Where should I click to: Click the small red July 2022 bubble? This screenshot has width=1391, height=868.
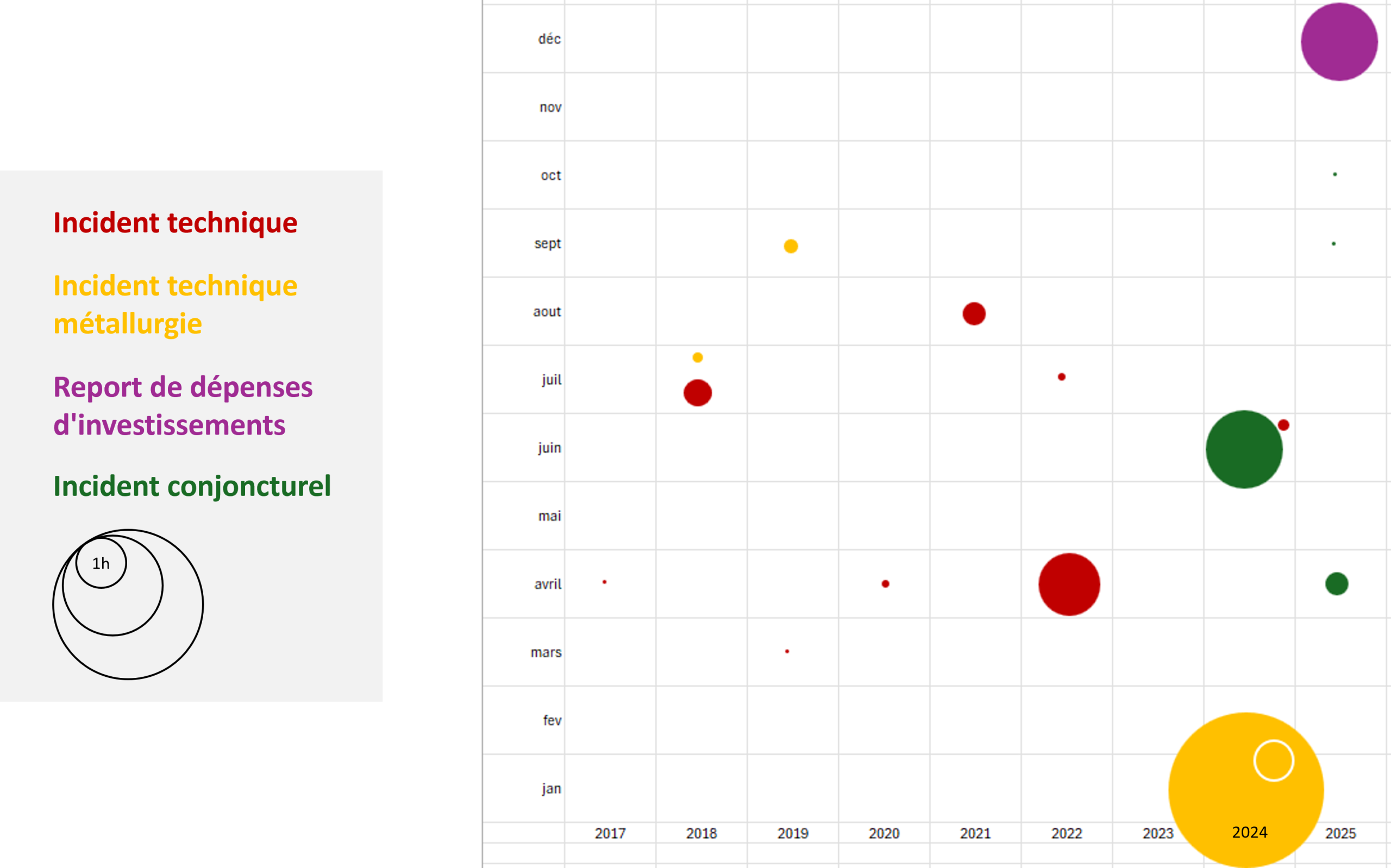coord(1062,376)
